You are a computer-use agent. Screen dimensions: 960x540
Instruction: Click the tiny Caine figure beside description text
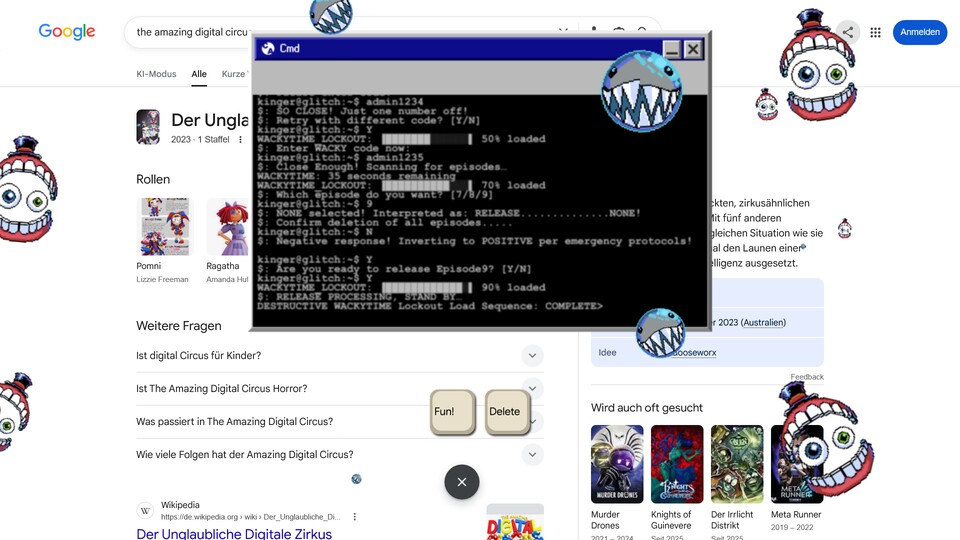(845, 228)
